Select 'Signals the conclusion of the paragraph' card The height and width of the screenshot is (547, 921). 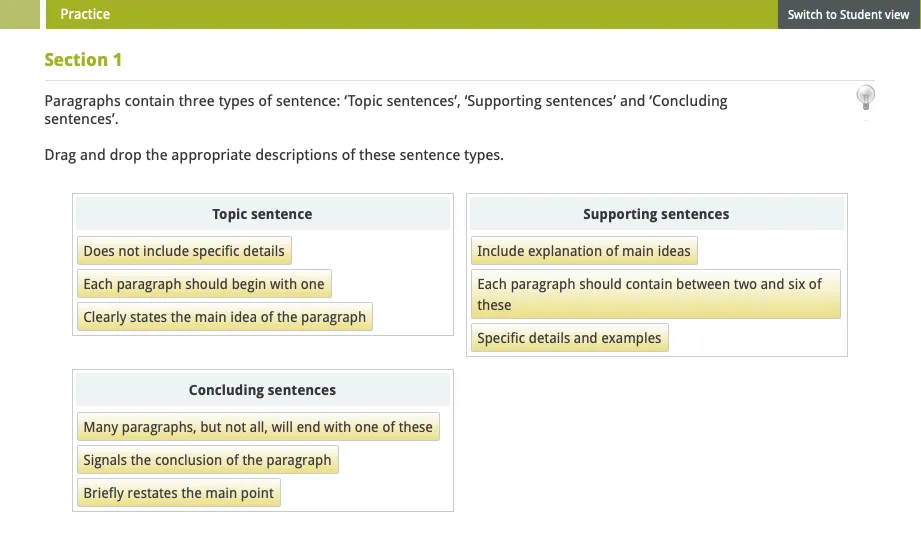click(x=207, y=460)
